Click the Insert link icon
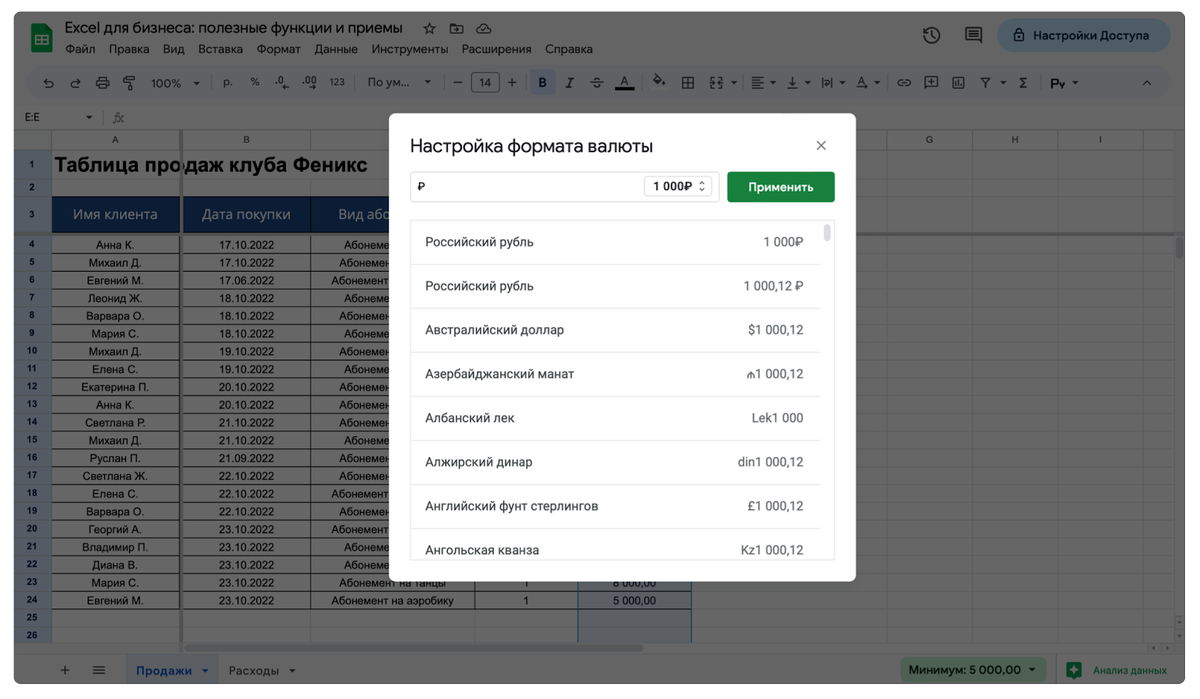Screen dimensions: 1200x699 (x=904, y=83)
